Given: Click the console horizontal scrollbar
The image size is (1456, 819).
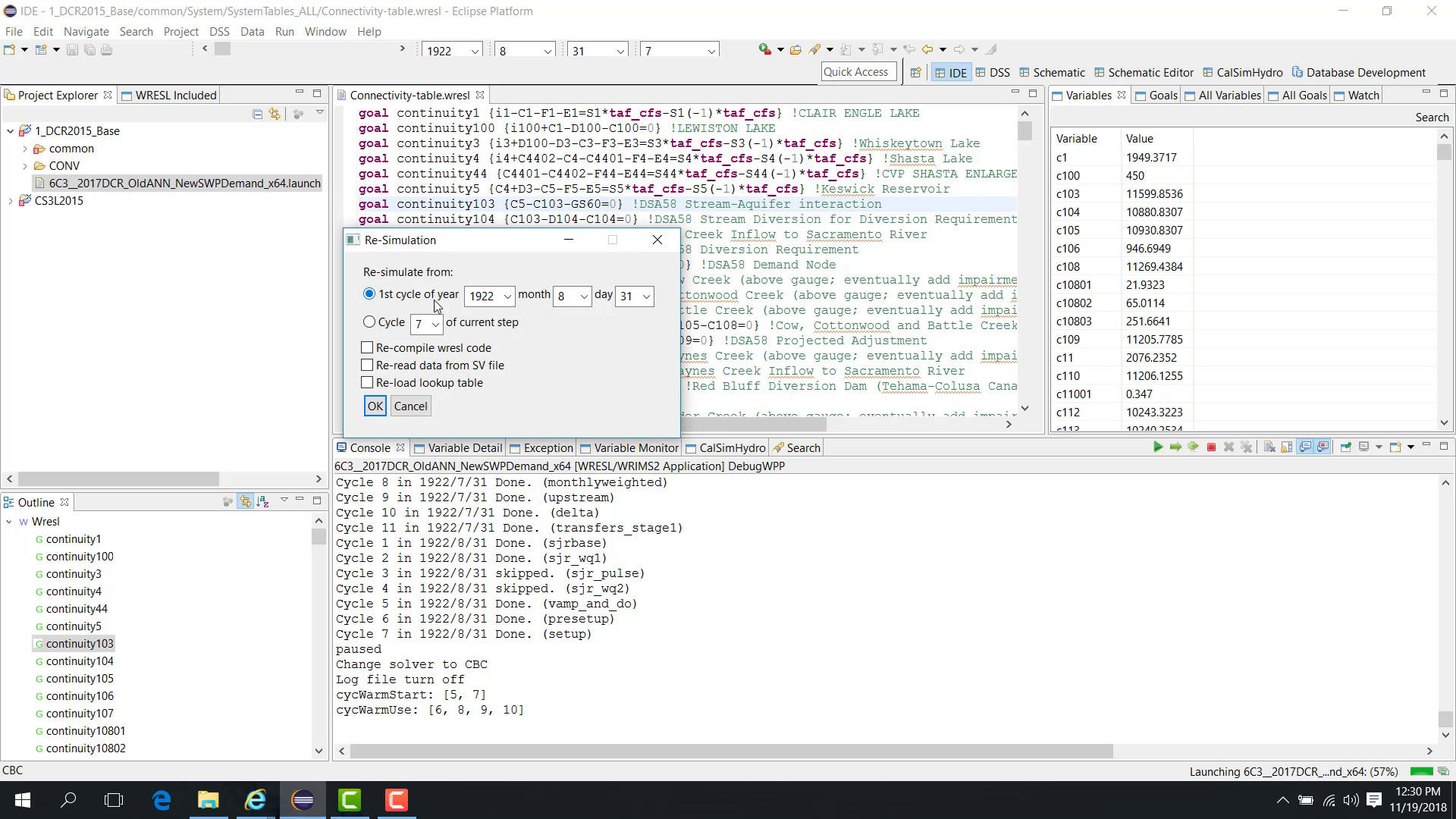Looking at the screenshot, I should click(731, 752).
